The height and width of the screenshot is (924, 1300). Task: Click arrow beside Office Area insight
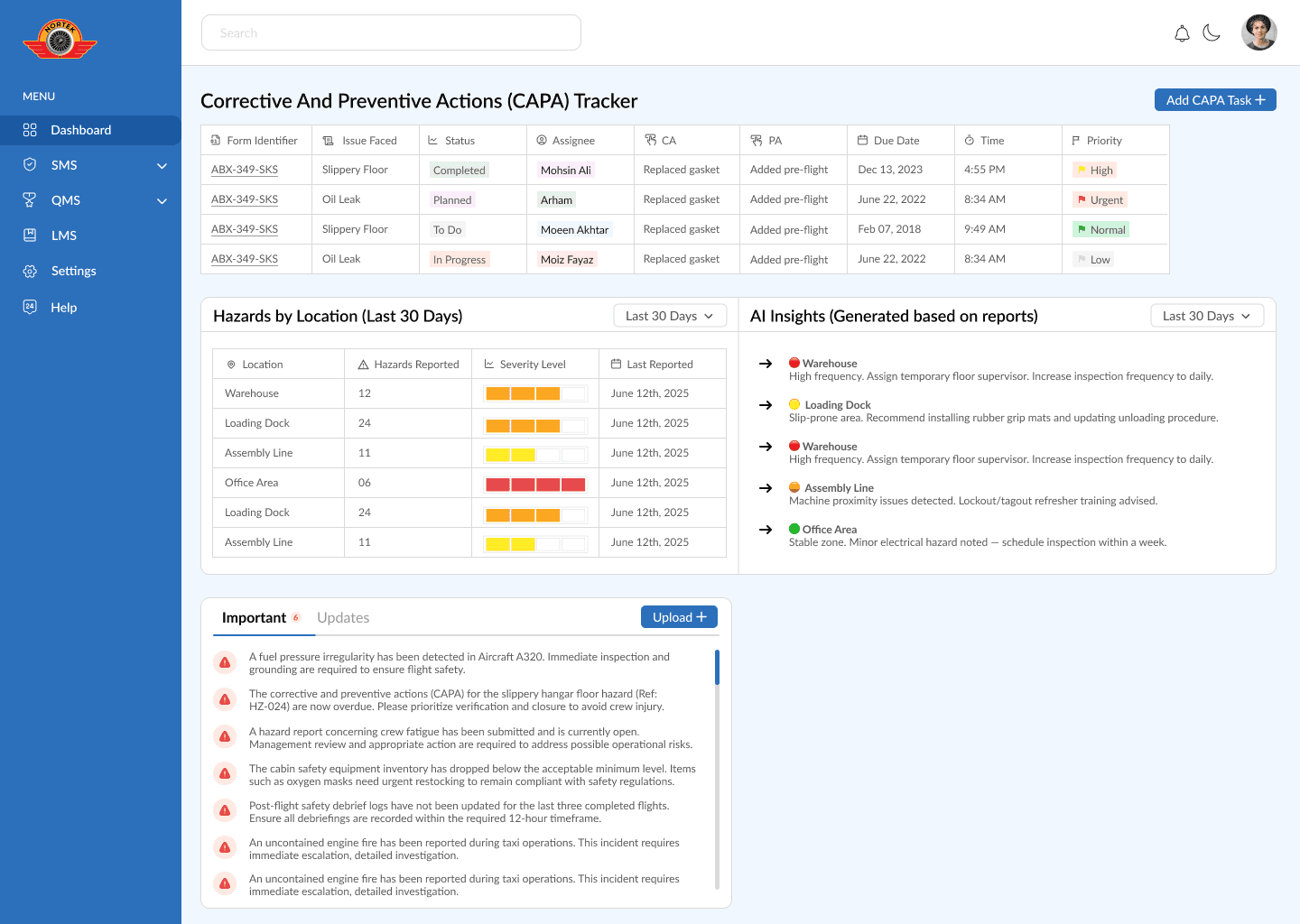click(766, 530)
